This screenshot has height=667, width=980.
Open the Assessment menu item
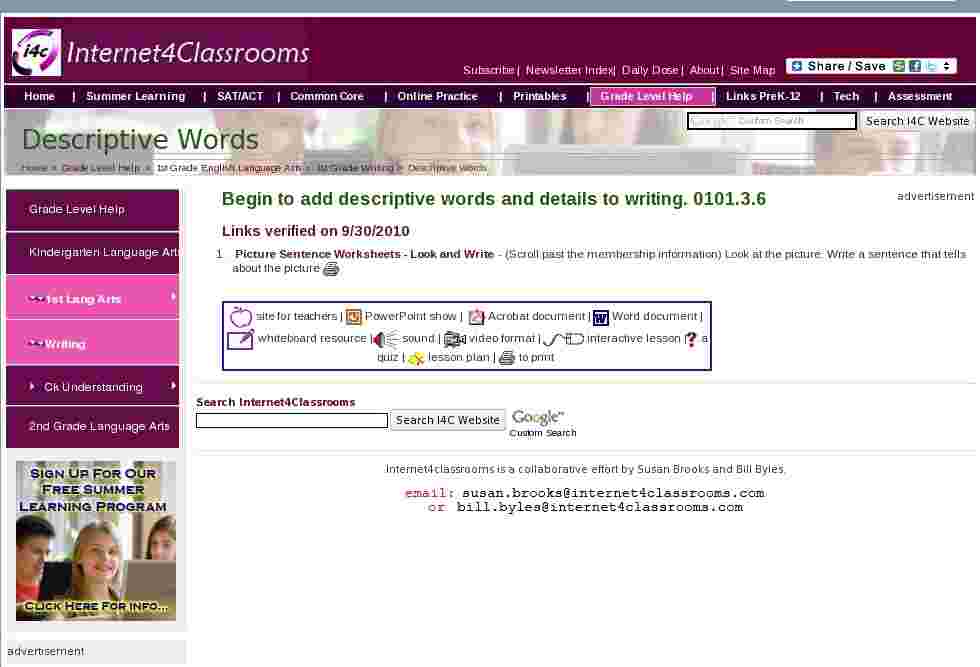(919, 96)
